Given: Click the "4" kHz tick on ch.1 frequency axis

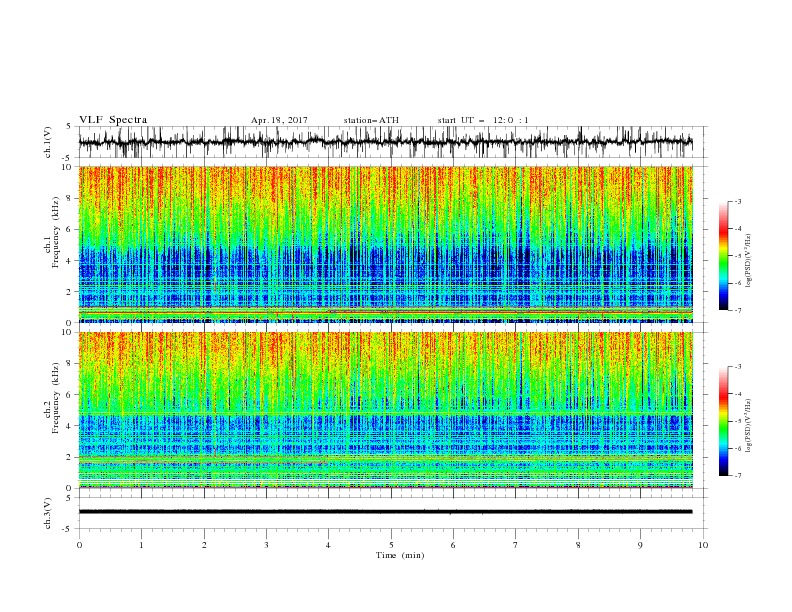Looking at the screenshot, I should (x=70, y=261).
